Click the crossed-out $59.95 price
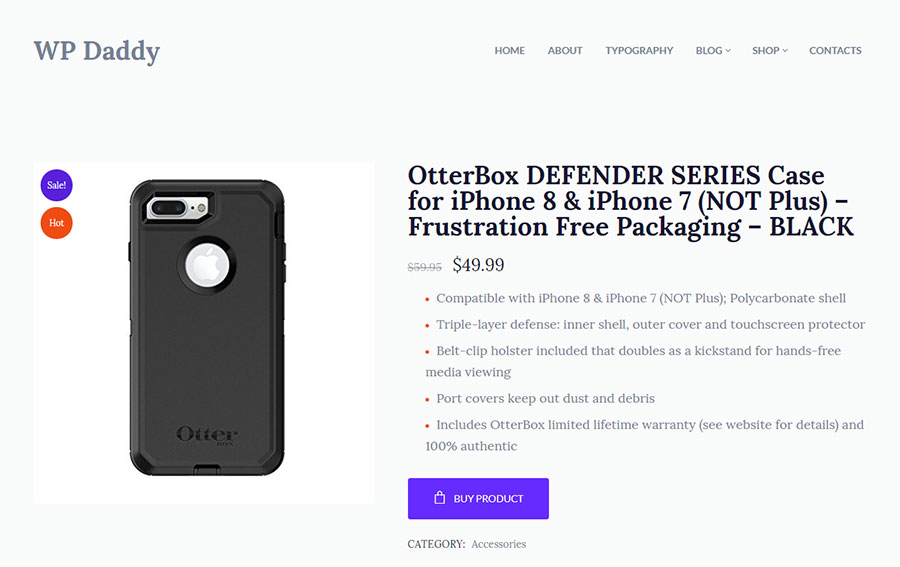 click(x=424, y=267)
